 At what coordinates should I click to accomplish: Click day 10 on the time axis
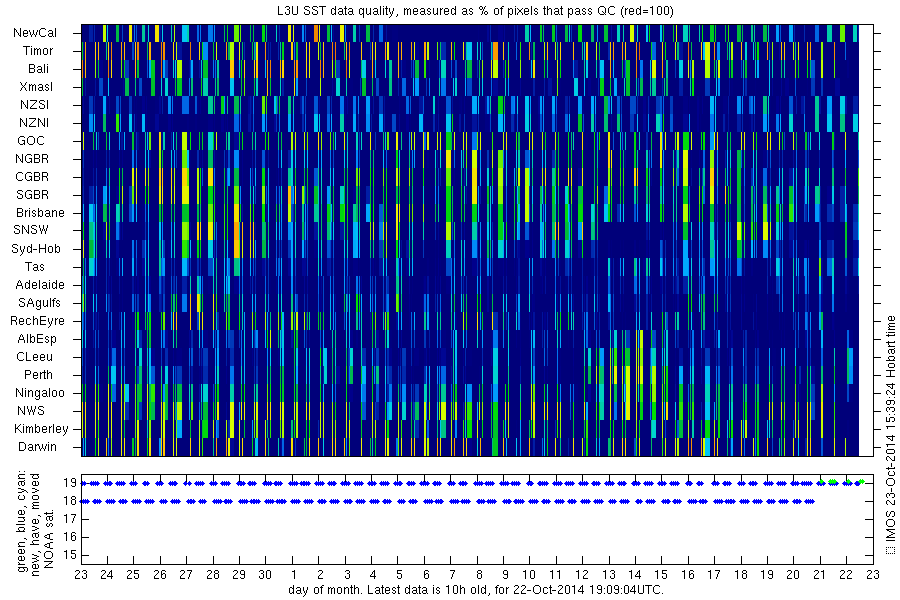point(529,575)
